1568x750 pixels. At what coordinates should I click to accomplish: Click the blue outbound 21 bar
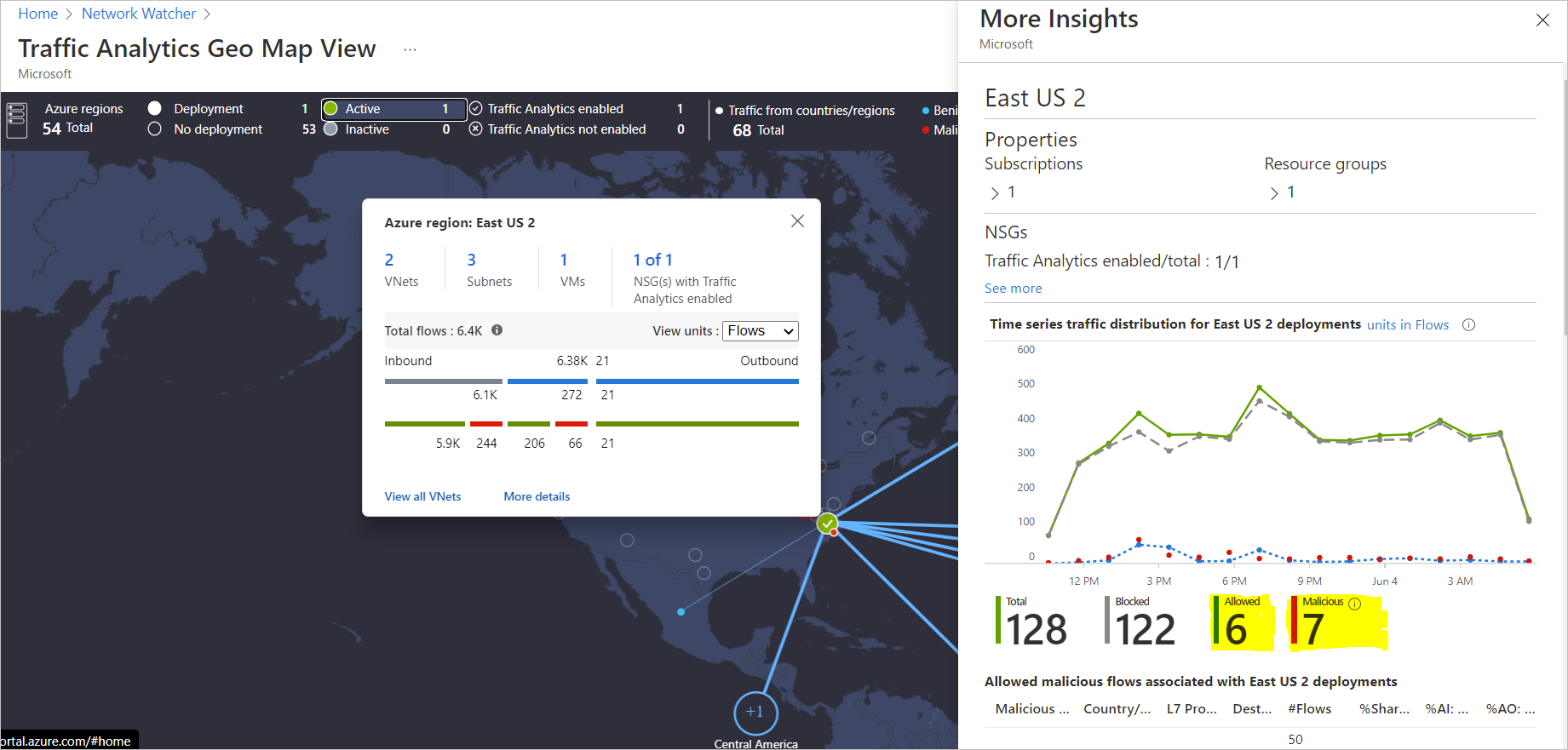[697, 381]
